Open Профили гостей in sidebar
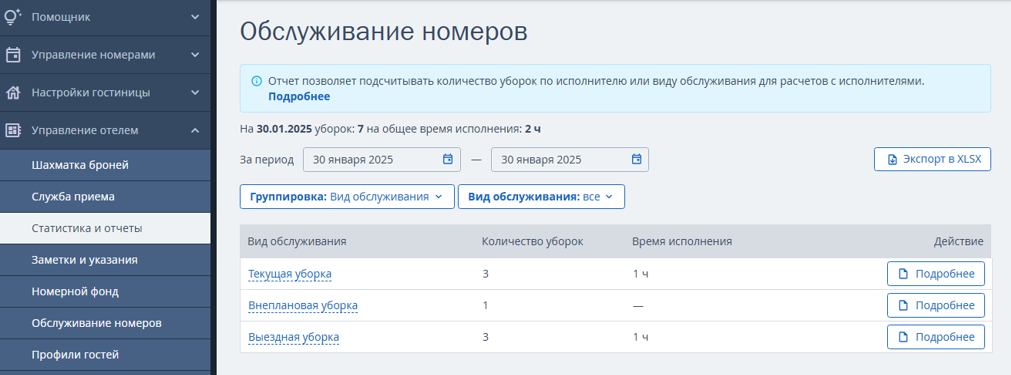The width and height of the screenshot is (1011, 375). 105,354
